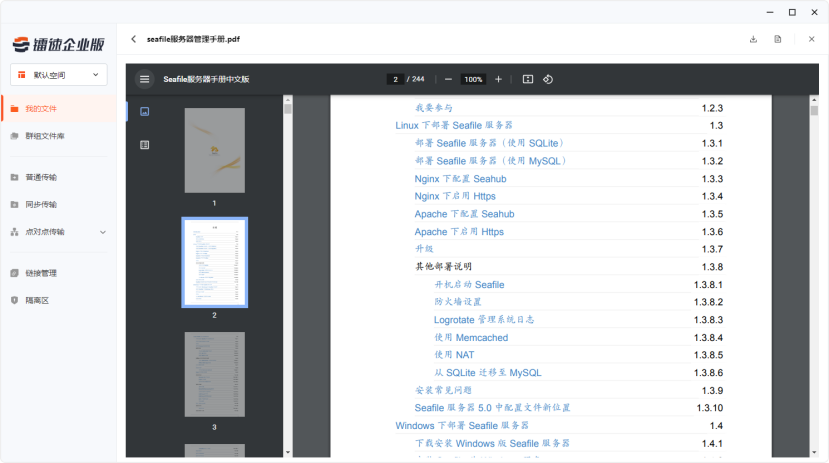The image size is (829, 463).
Task: Select page 2 thumbnail
Action: (x=215, y=263)
